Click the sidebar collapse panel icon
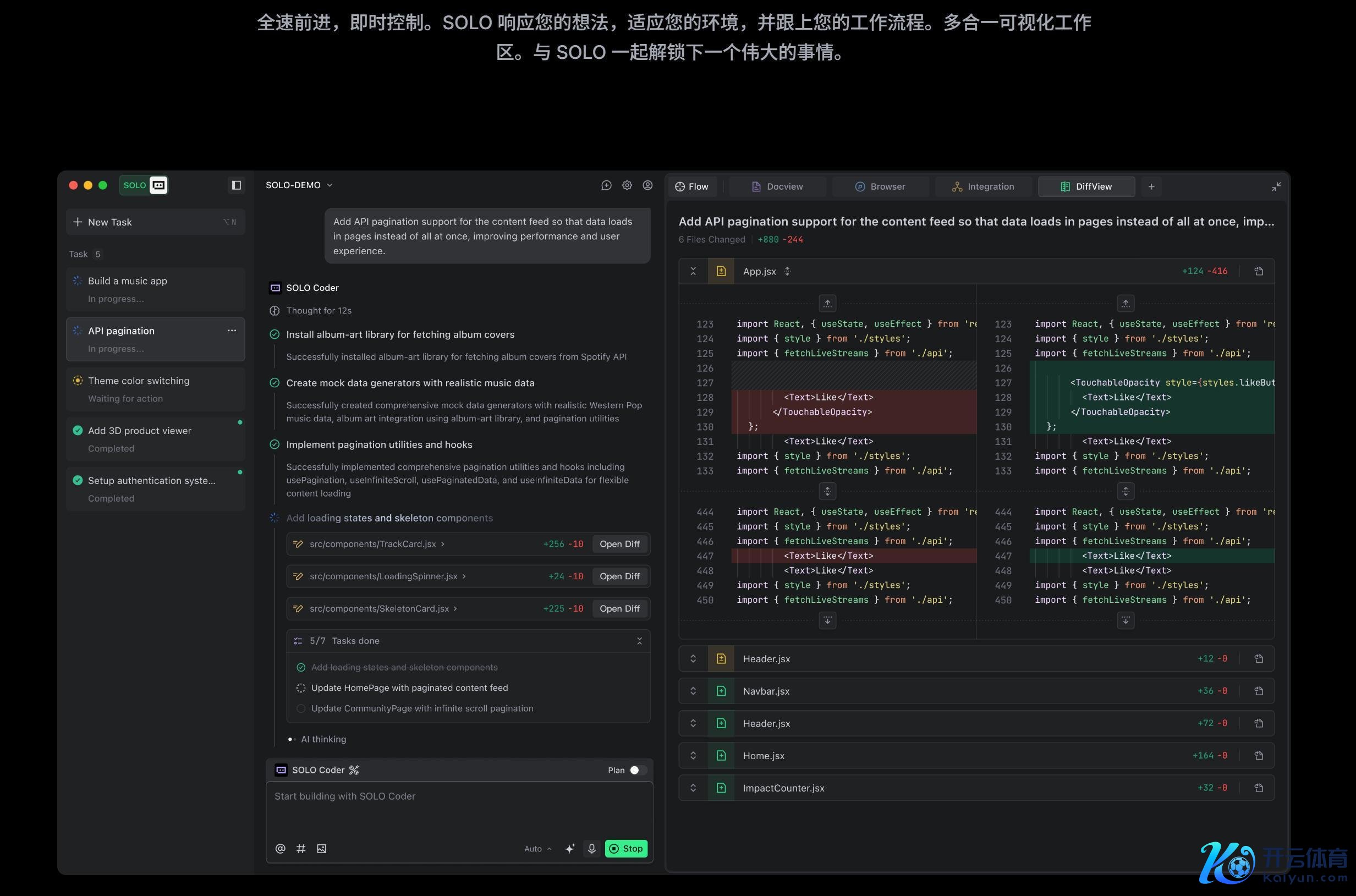This screenshot has width=1356, height=896. tap(236, 185)
